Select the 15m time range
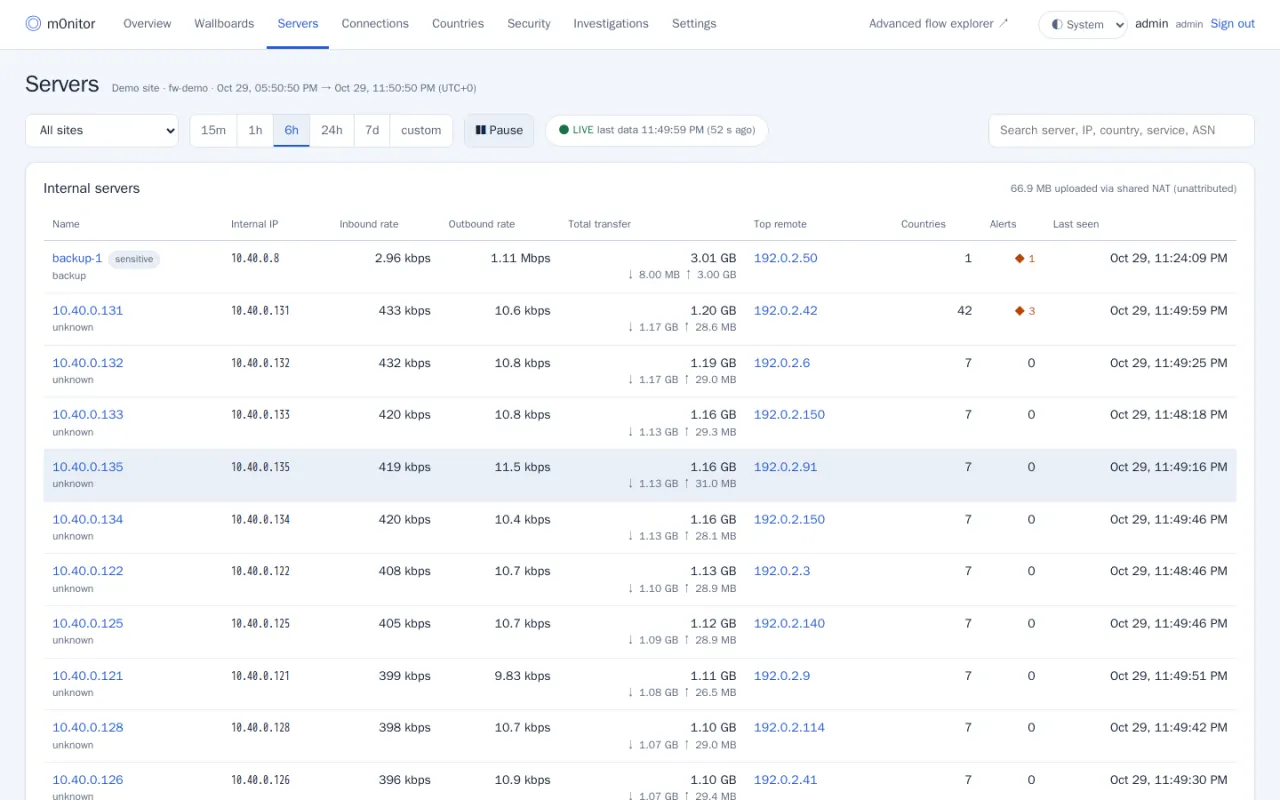Screen dimensions: 1280x800 coord(213,130)
